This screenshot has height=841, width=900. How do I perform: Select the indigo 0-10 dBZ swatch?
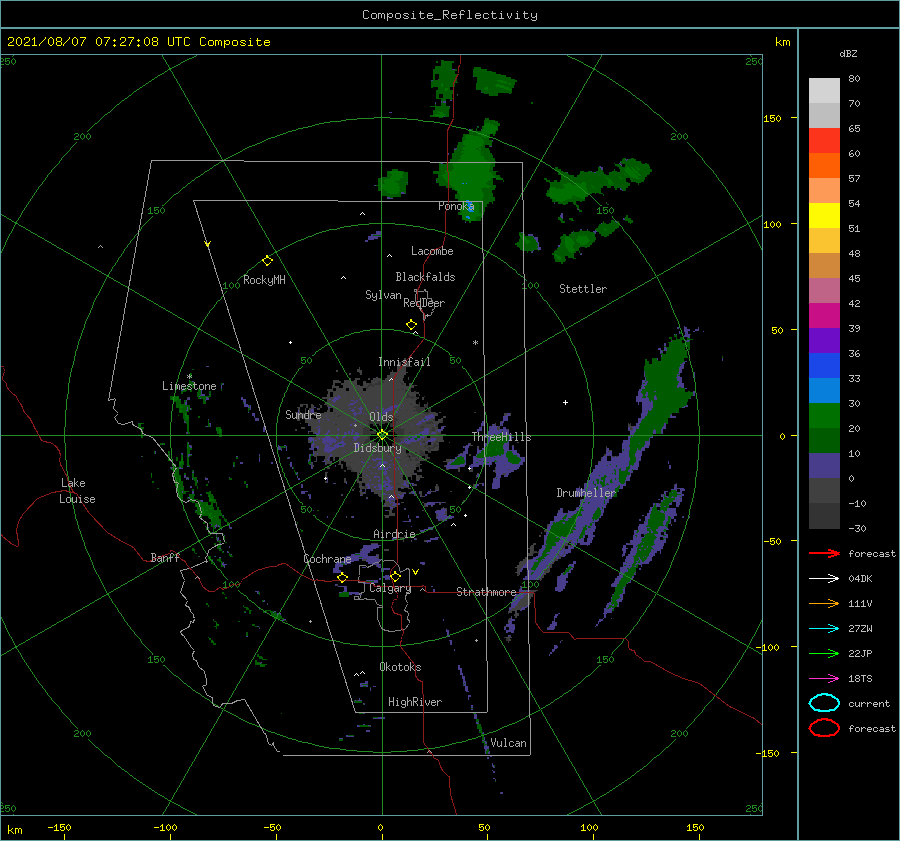click(x=824, y=465)
